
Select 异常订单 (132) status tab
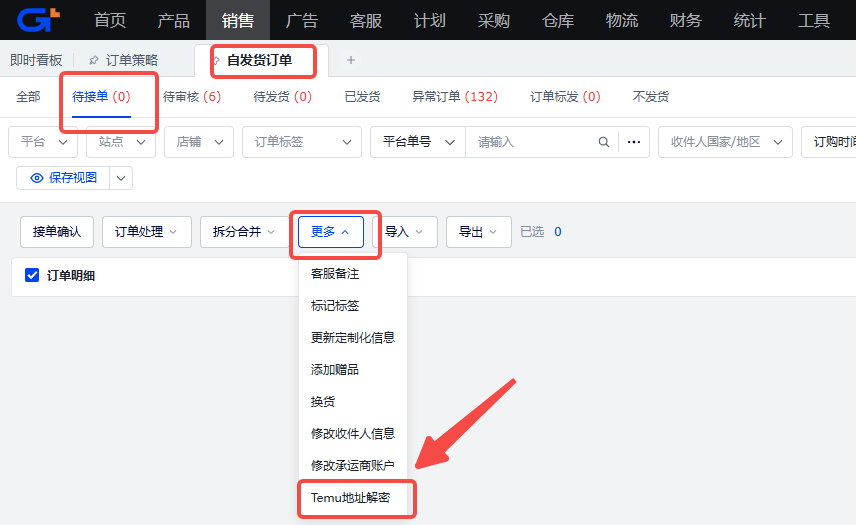click(455, 97)
